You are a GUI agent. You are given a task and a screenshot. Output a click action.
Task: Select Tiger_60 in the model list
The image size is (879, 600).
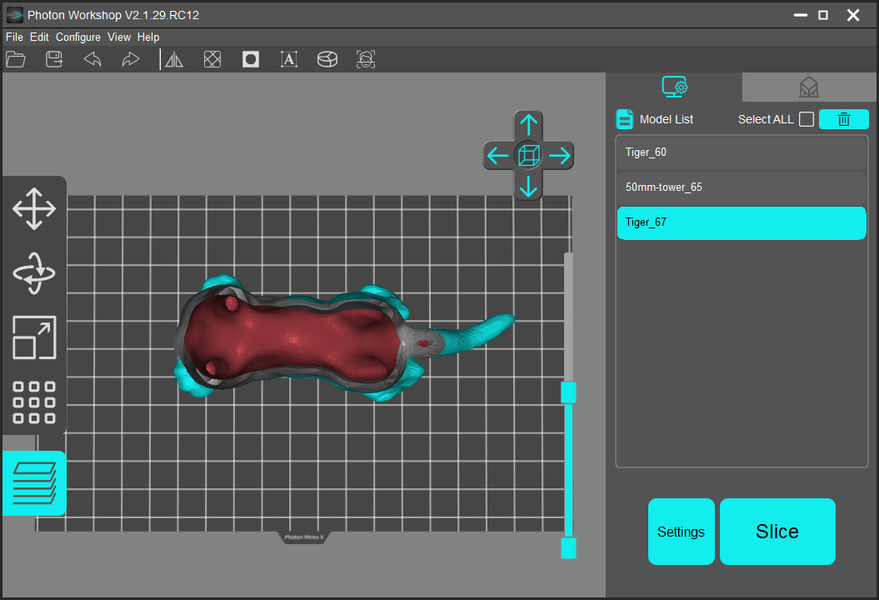tap(741, 153)
